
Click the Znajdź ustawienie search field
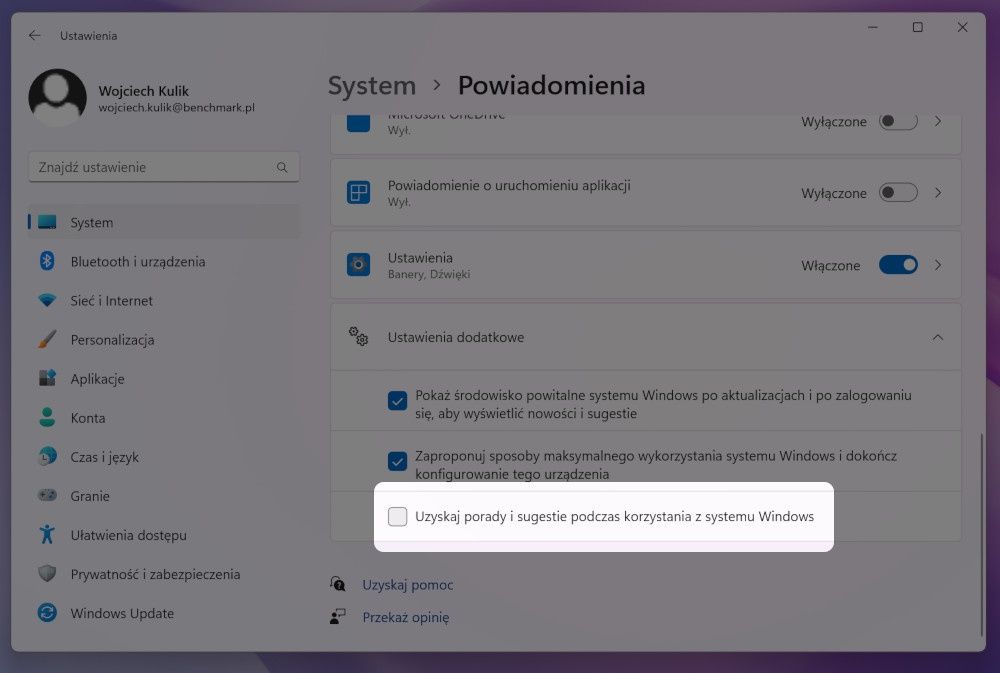(164, 167)
